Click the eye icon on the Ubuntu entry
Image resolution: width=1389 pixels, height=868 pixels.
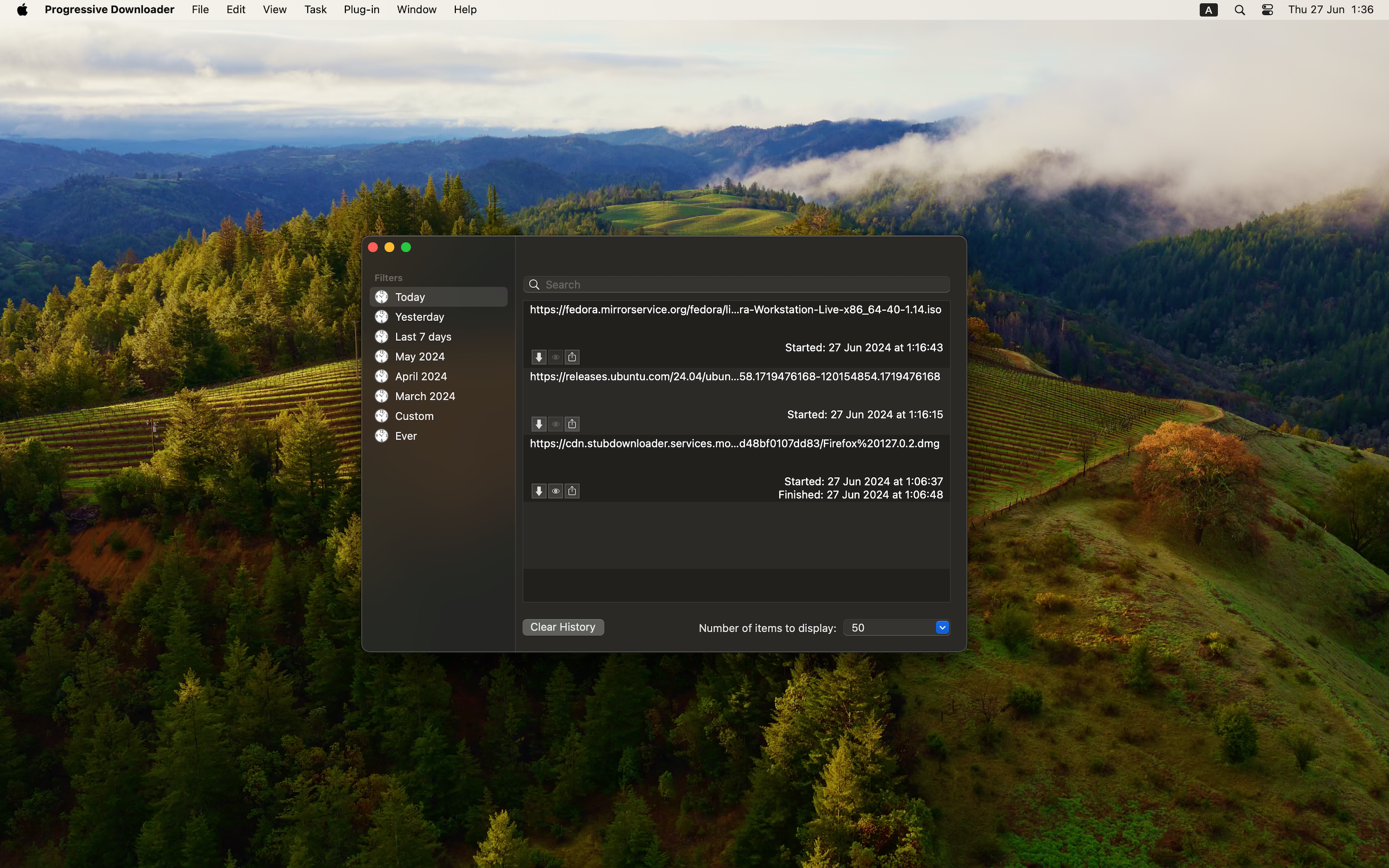tap(555, 424)
